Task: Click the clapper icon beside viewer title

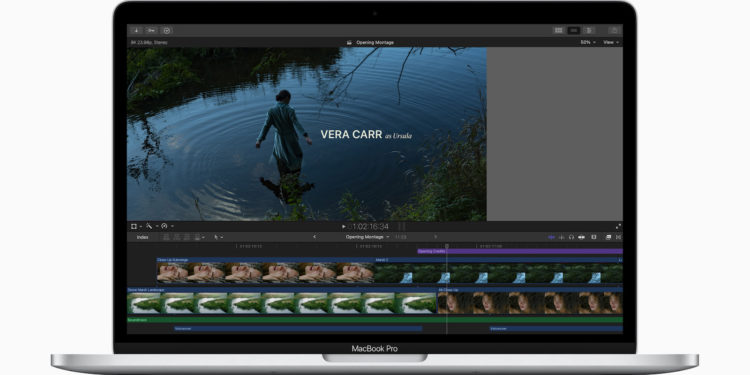Action: pos(349,43)
